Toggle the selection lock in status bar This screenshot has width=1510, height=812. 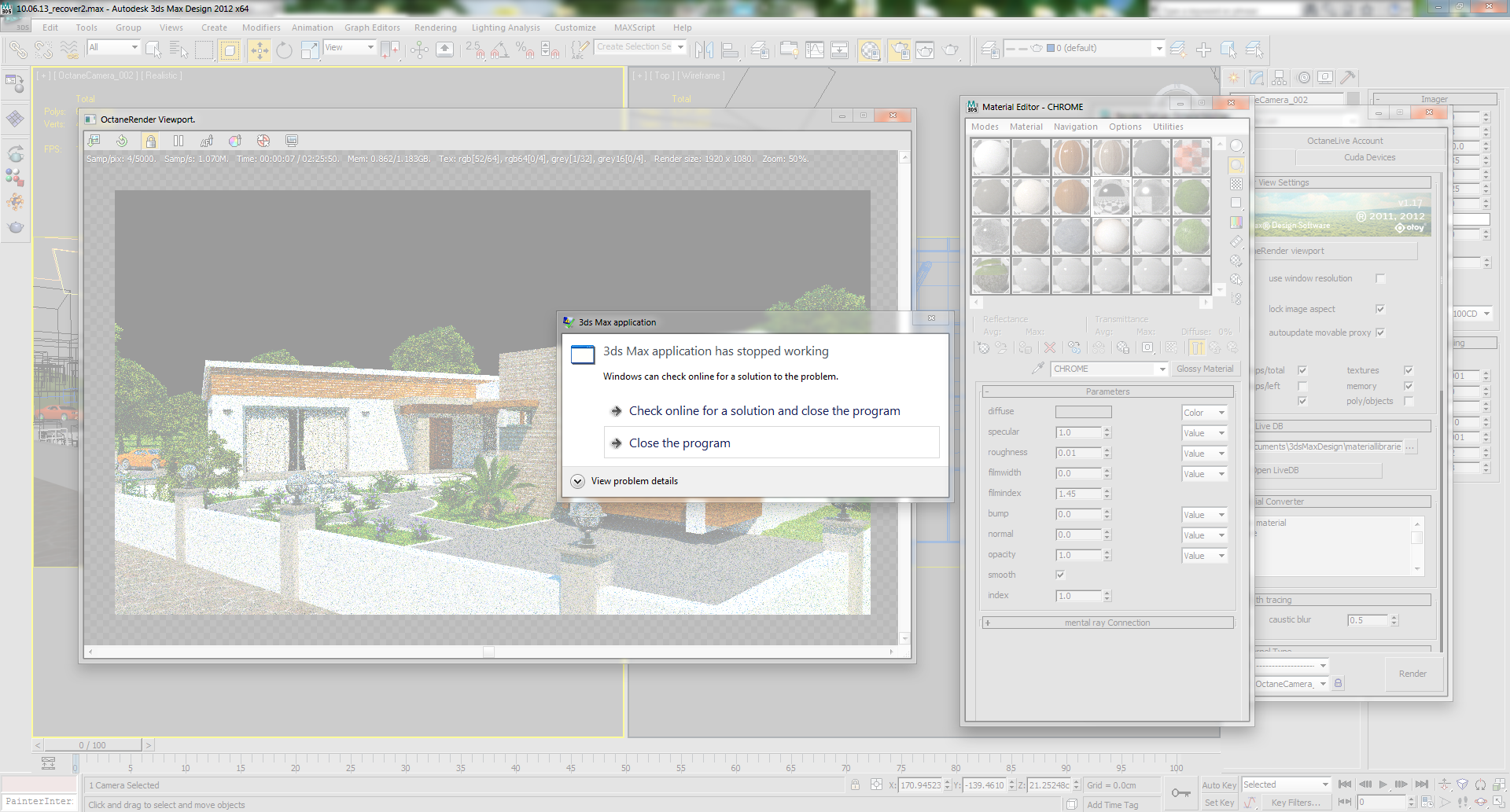click(x=855, y=784)
